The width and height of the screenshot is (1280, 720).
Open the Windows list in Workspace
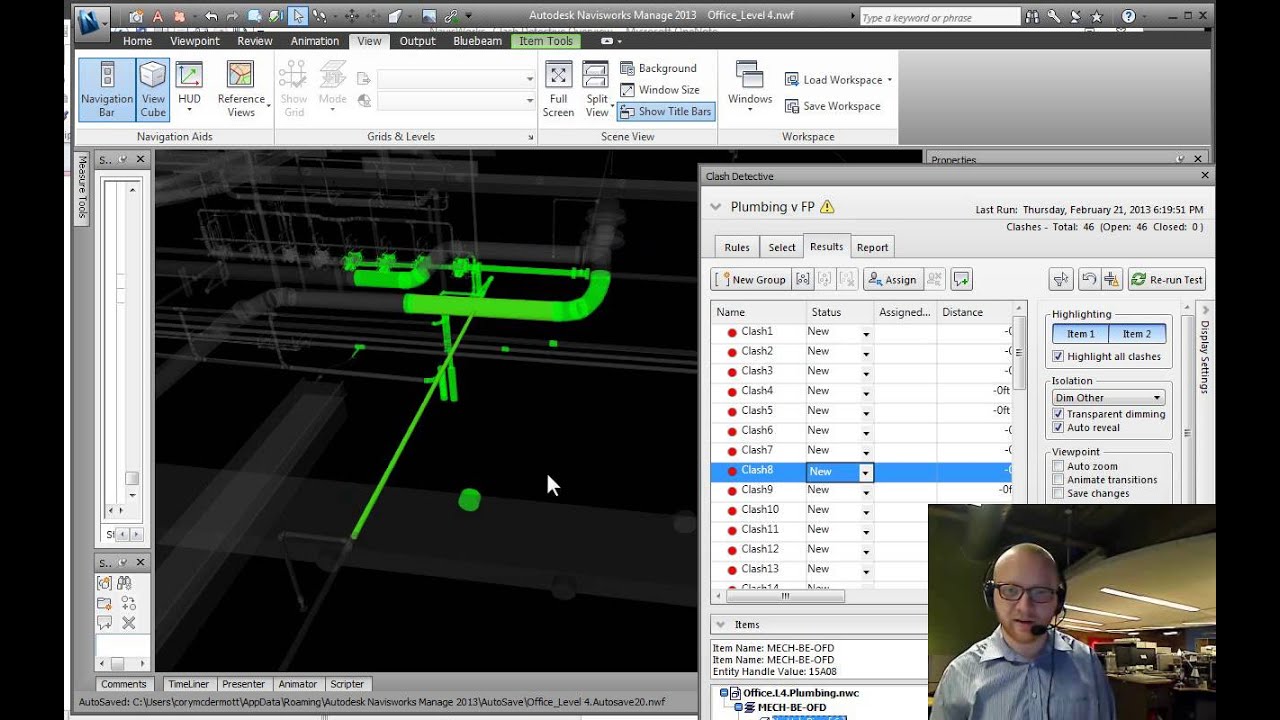coord(749,88)
